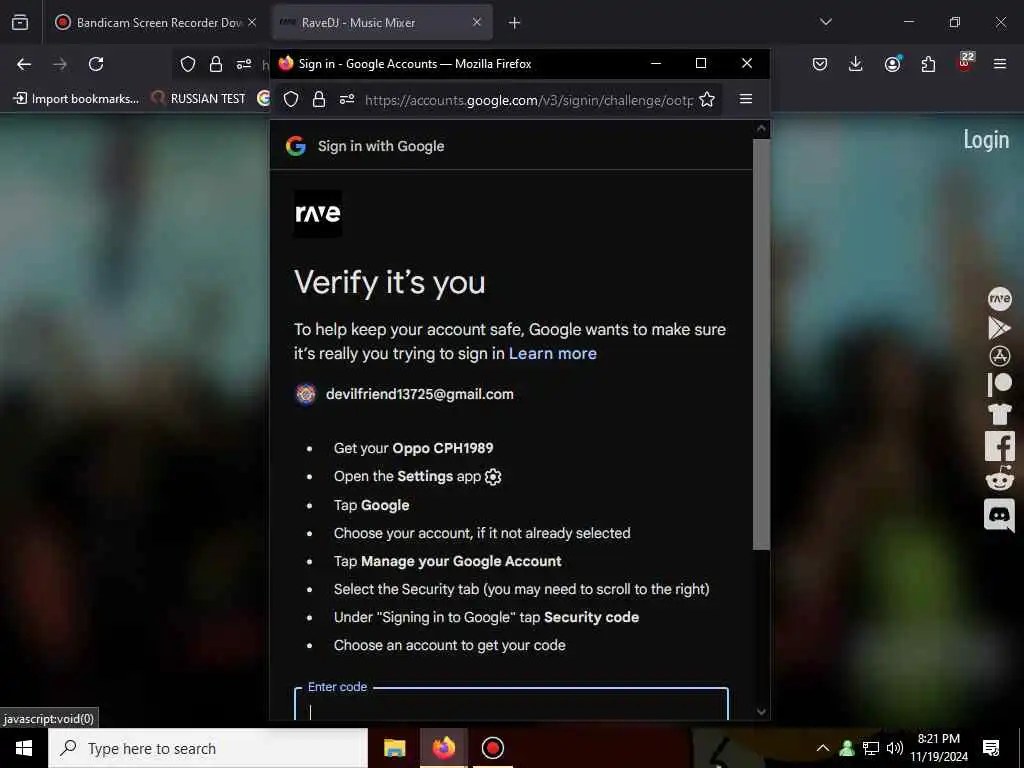Viewport: 1024px width, 768px height.
Task: Close the RaveDJ - Music Mixer tab
Action: click(477, 22)
